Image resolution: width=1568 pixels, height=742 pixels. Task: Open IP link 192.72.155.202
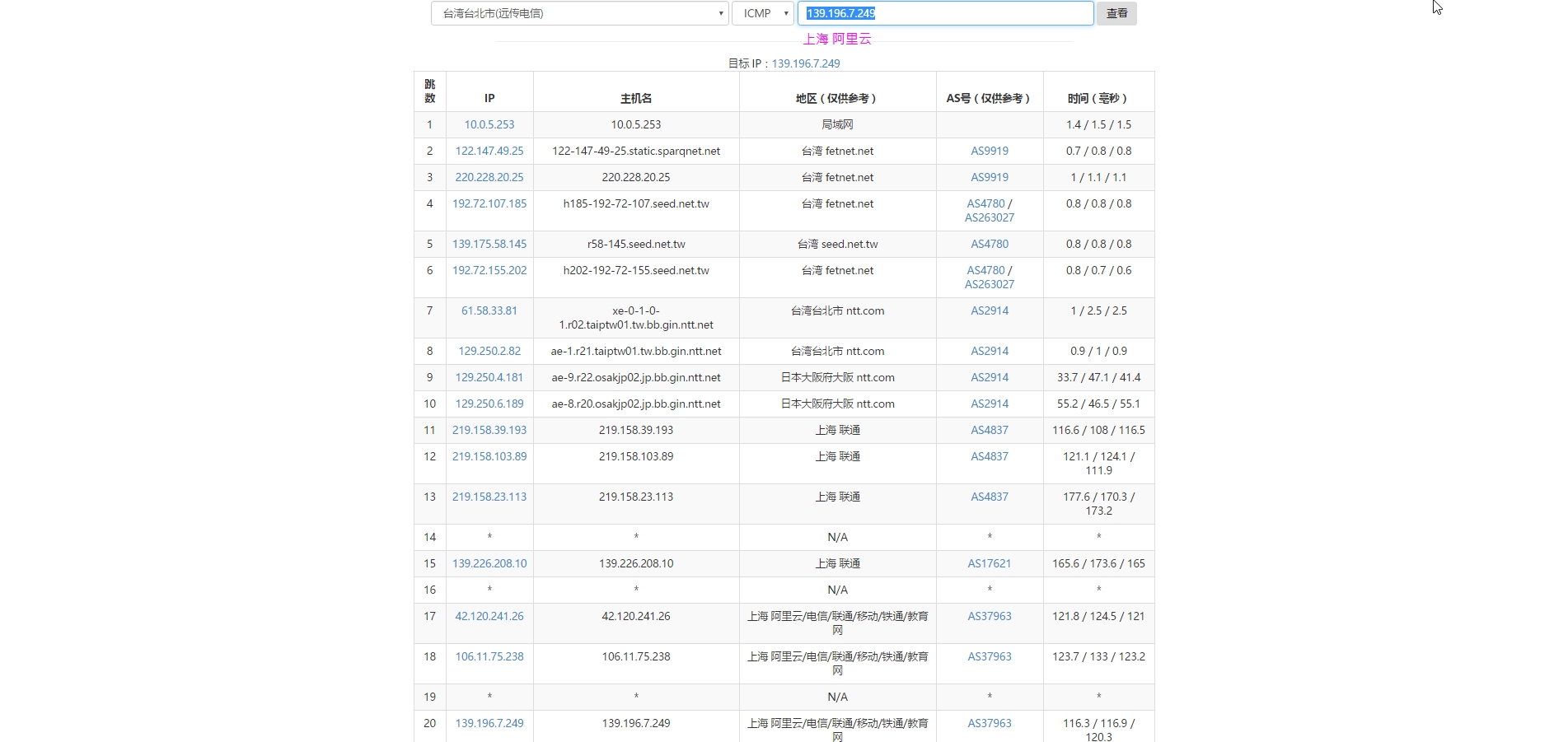point(489,270)
